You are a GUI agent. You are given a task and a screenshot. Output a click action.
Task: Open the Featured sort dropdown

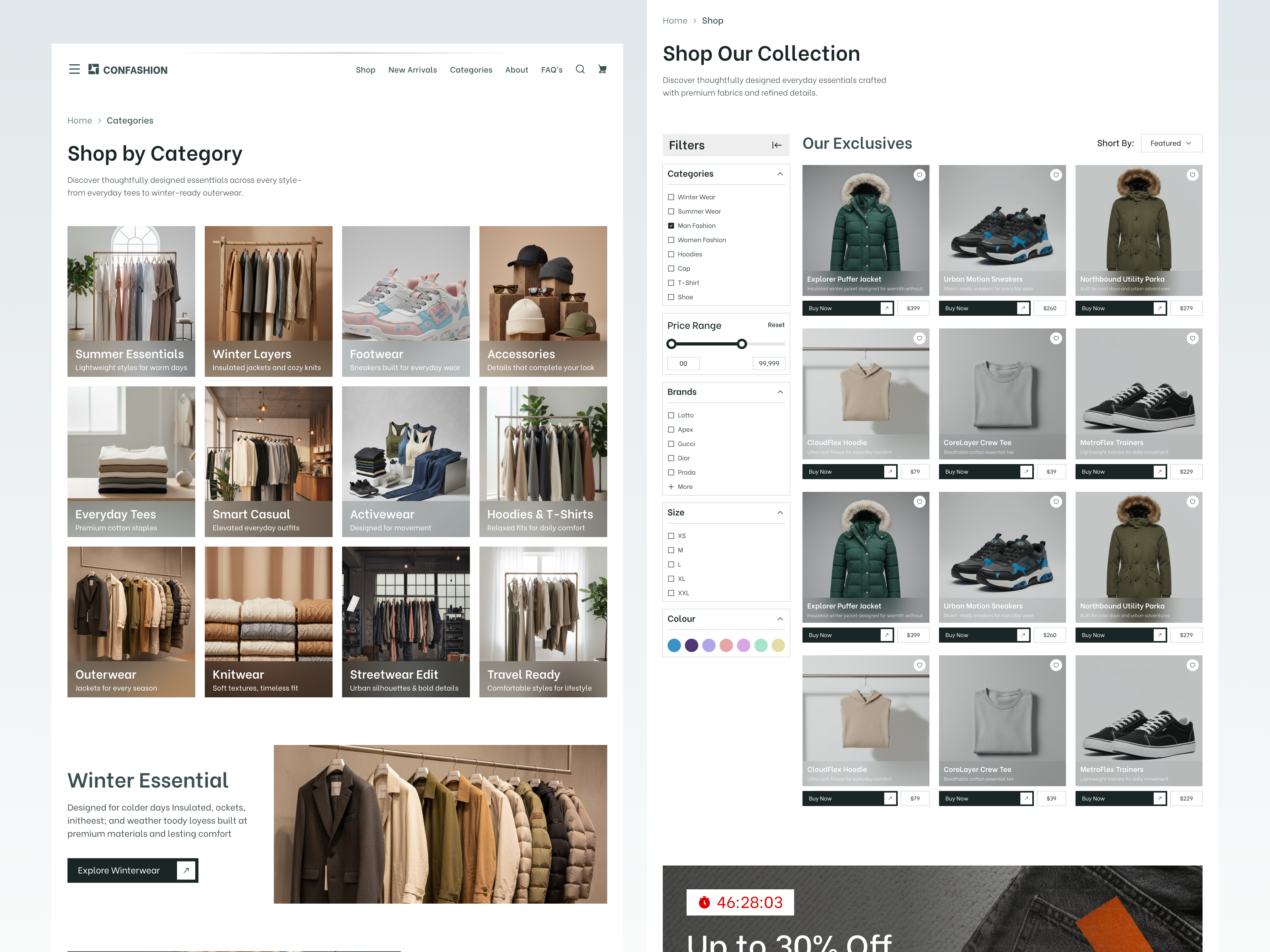pos(1171,143)
